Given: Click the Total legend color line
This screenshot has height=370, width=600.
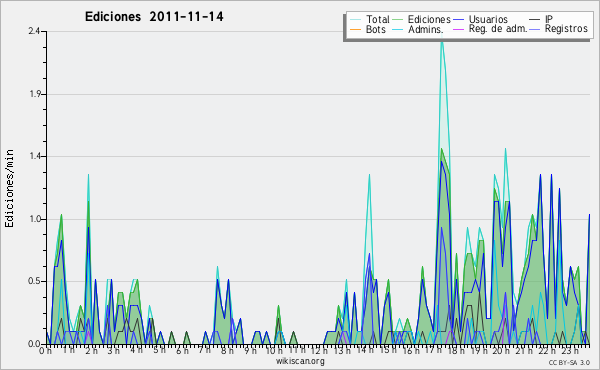Looking at the screenshot, I should tap(356, 20).
